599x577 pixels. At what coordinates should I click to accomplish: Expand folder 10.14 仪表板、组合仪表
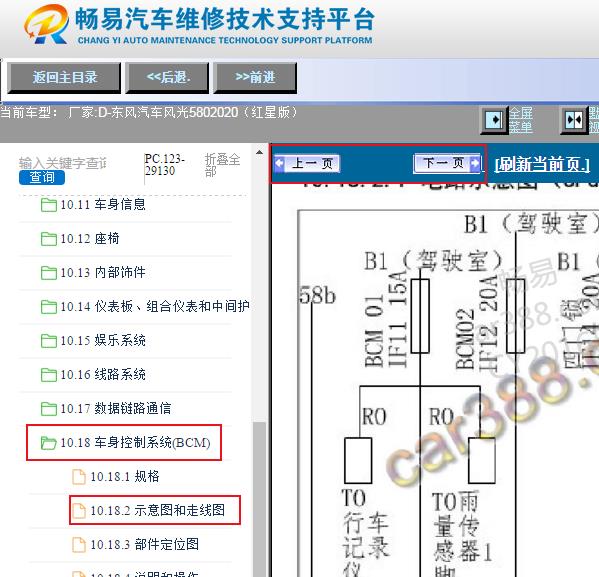(x=155, y=307)
